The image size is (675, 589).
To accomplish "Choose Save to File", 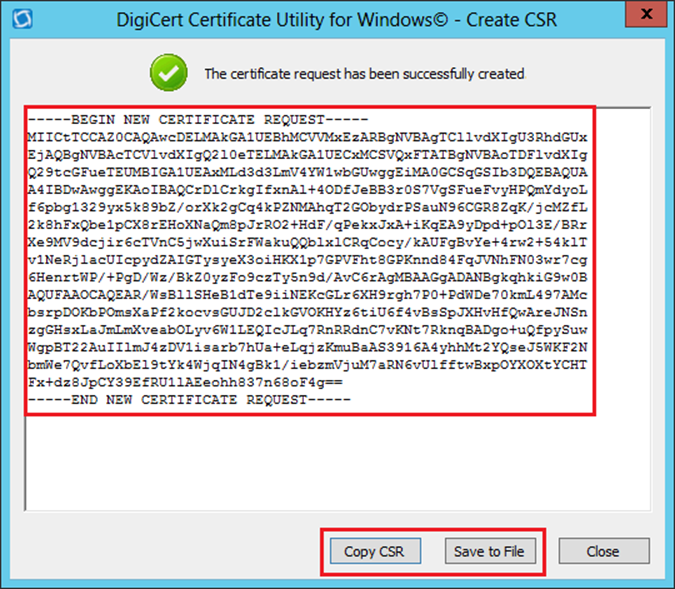I will tap(489, 551).
